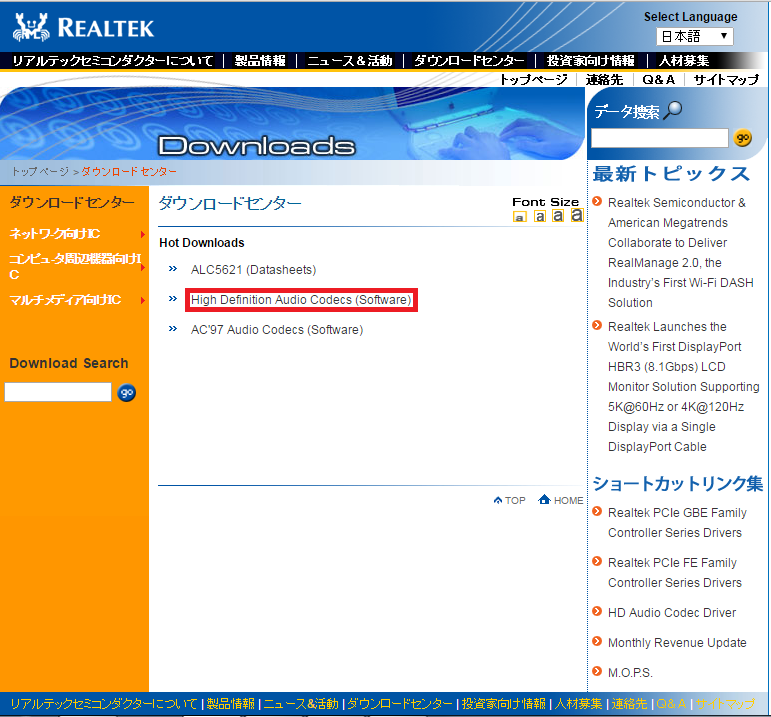Click ダウンロードセンター in the breadcrumb
The width and height of the screenshot is (771, 717).
(129, 172)
